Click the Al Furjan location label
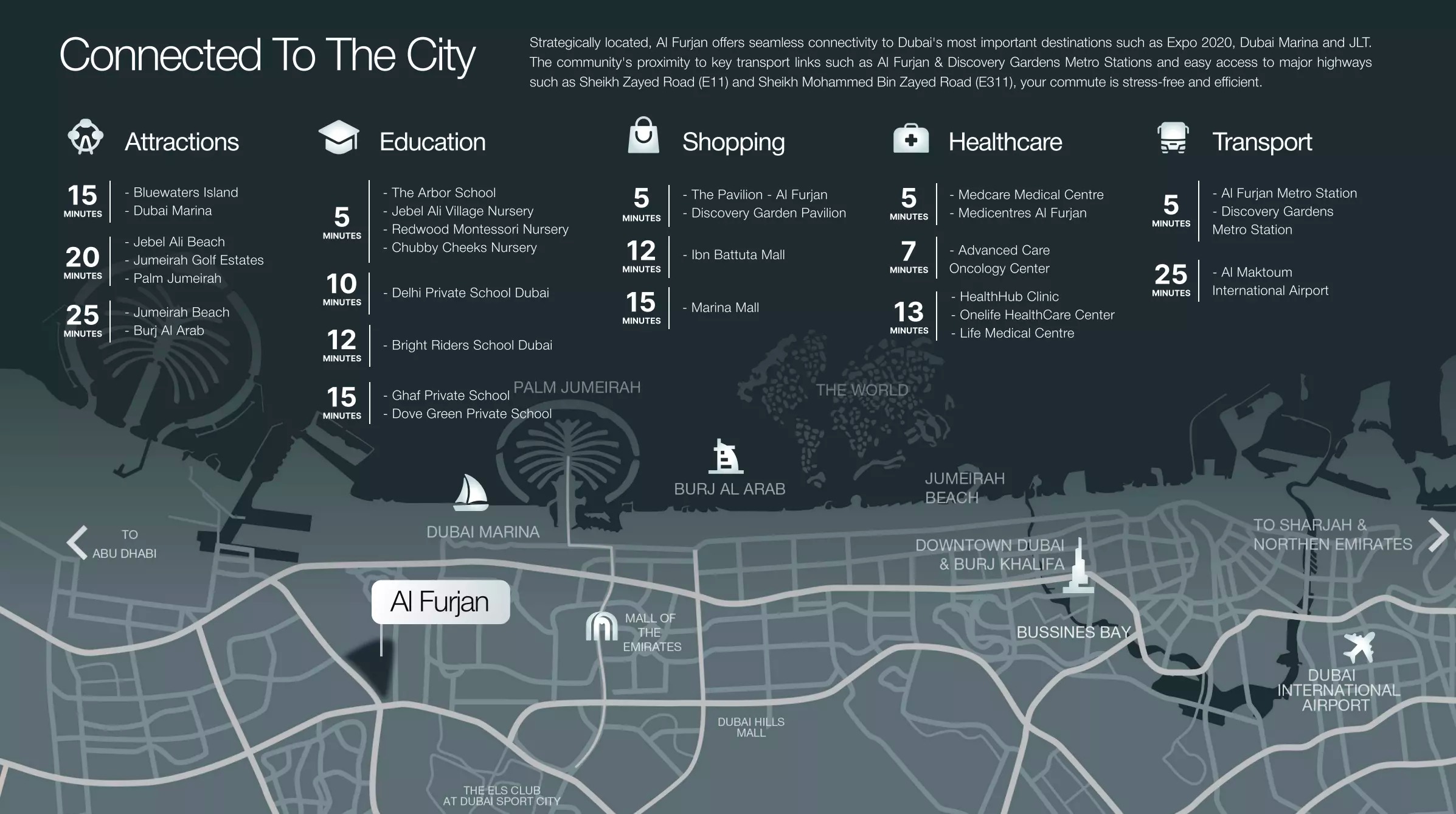The image size is (1456, 814). click(x=440, y=602)
